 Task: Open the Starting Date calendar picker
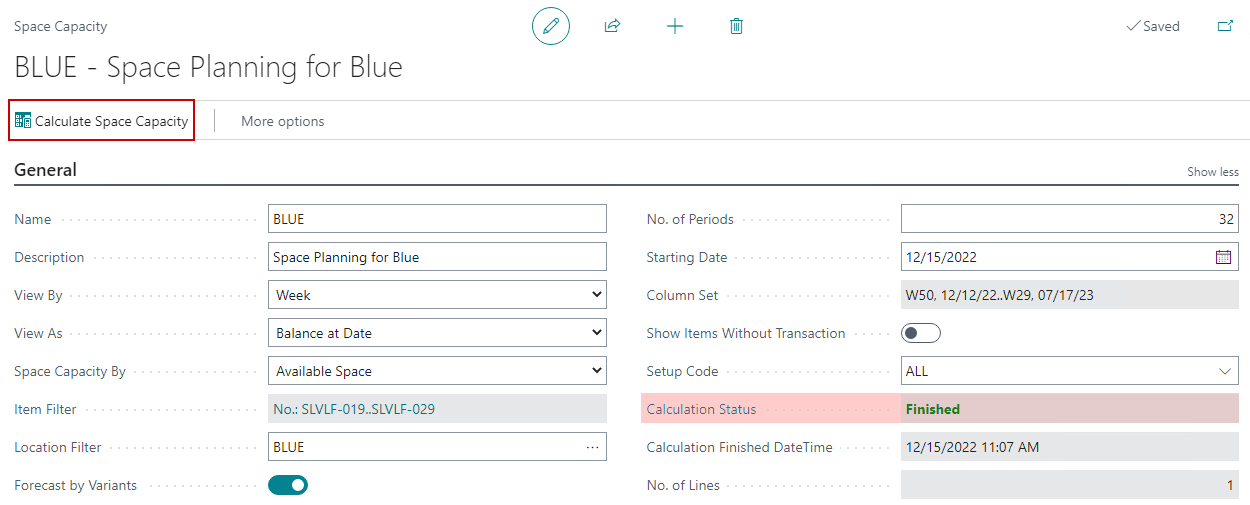point(1223,257)
